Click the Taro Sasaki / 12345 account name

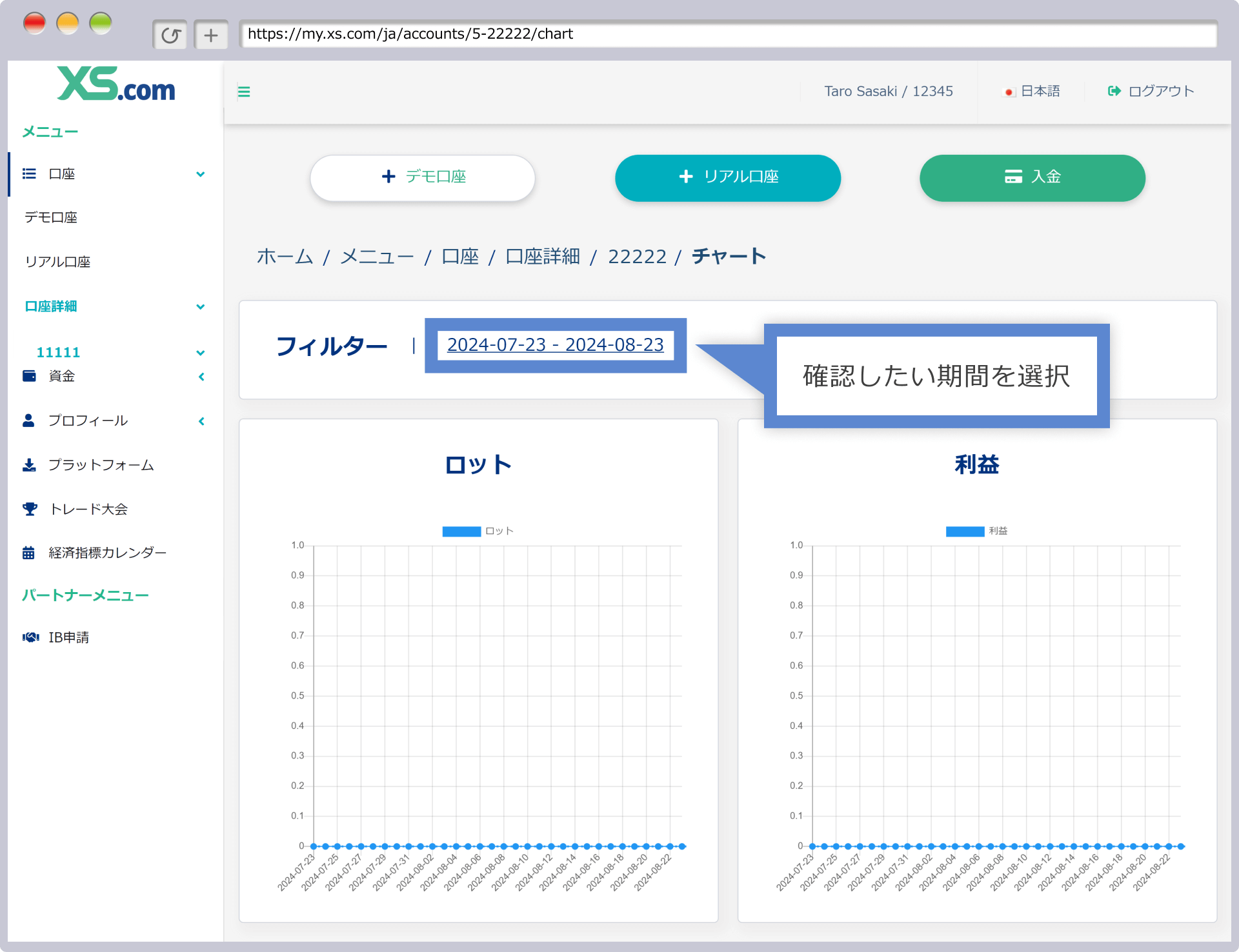tap(889, 92)
